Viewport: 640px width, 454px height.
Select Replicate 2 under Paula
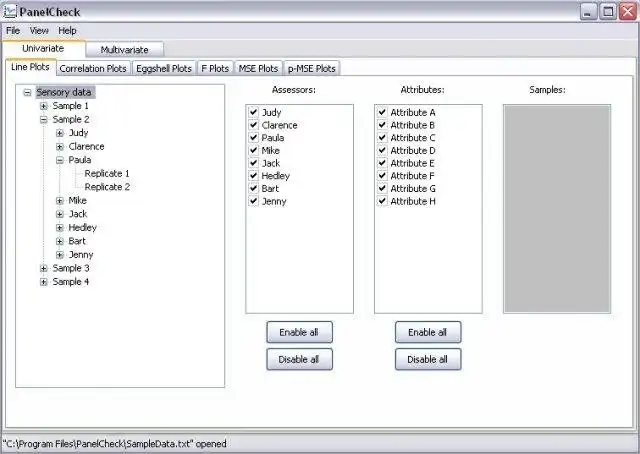point(107,187)
